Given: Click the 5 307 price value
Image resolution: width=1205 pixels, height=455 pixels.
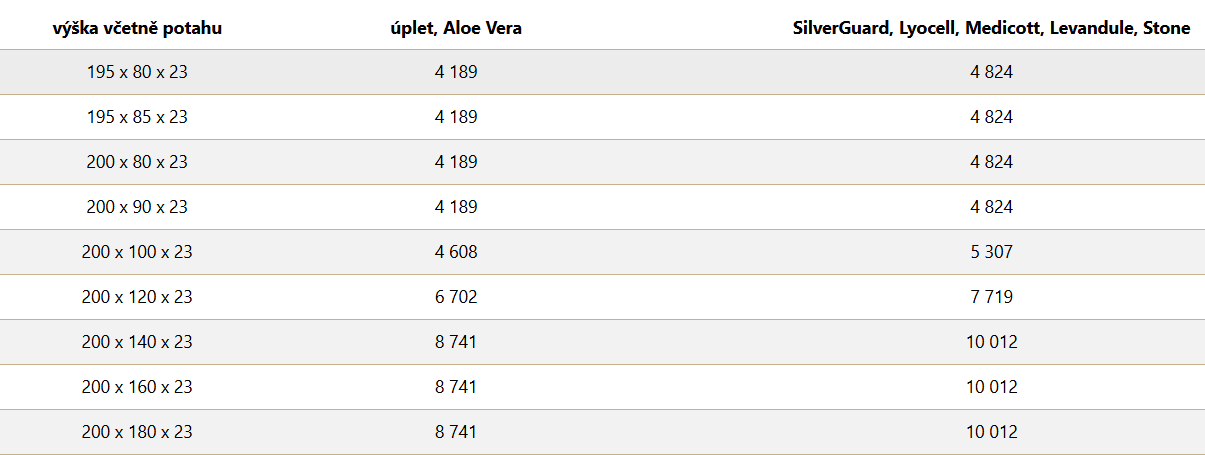Looking at the screenshot, I should [991, 252].
